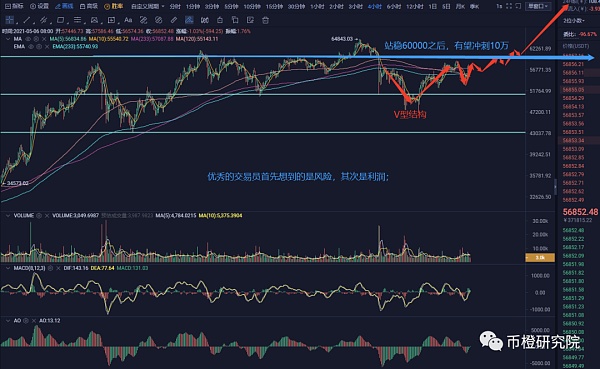Switch to the 15分钟 interval
The image size is (600, 369).
point(274,7)
